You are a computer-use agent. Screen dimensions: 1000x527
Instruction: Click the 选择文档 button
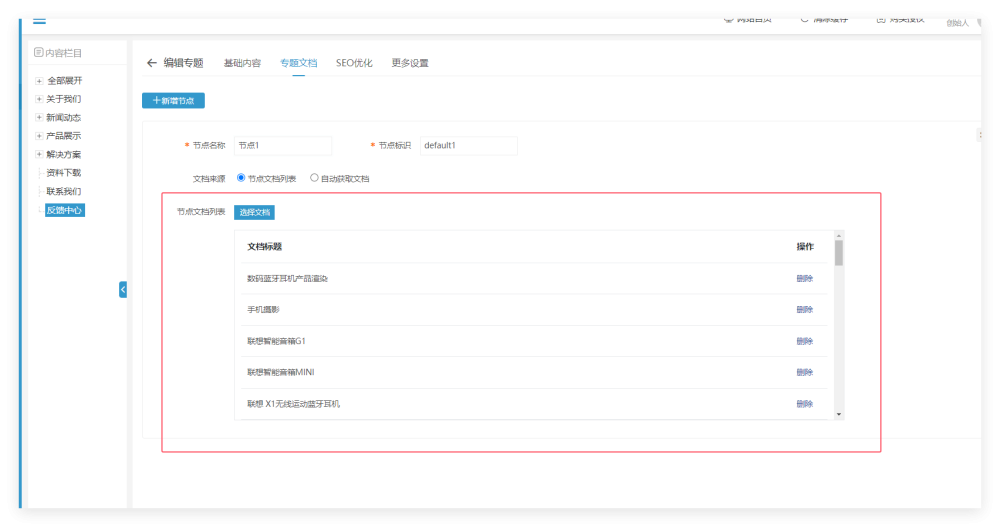click(254, 212)
